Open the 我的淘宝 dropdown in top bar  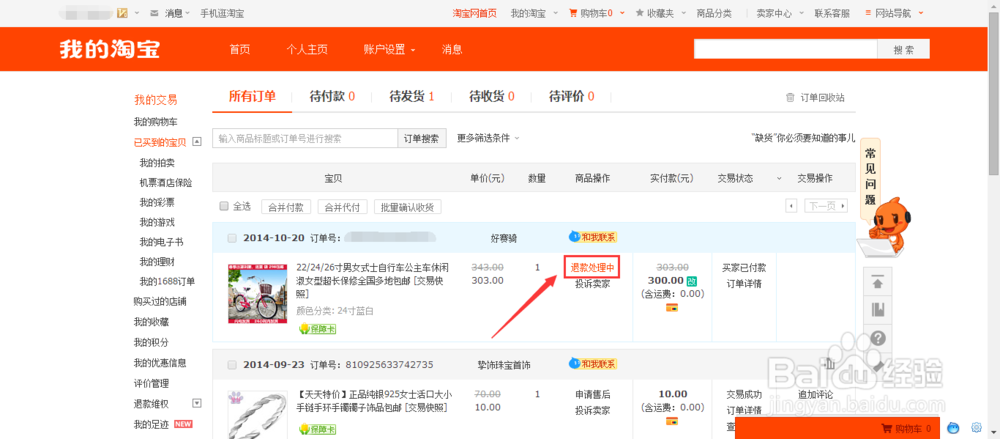coord(555,13)
